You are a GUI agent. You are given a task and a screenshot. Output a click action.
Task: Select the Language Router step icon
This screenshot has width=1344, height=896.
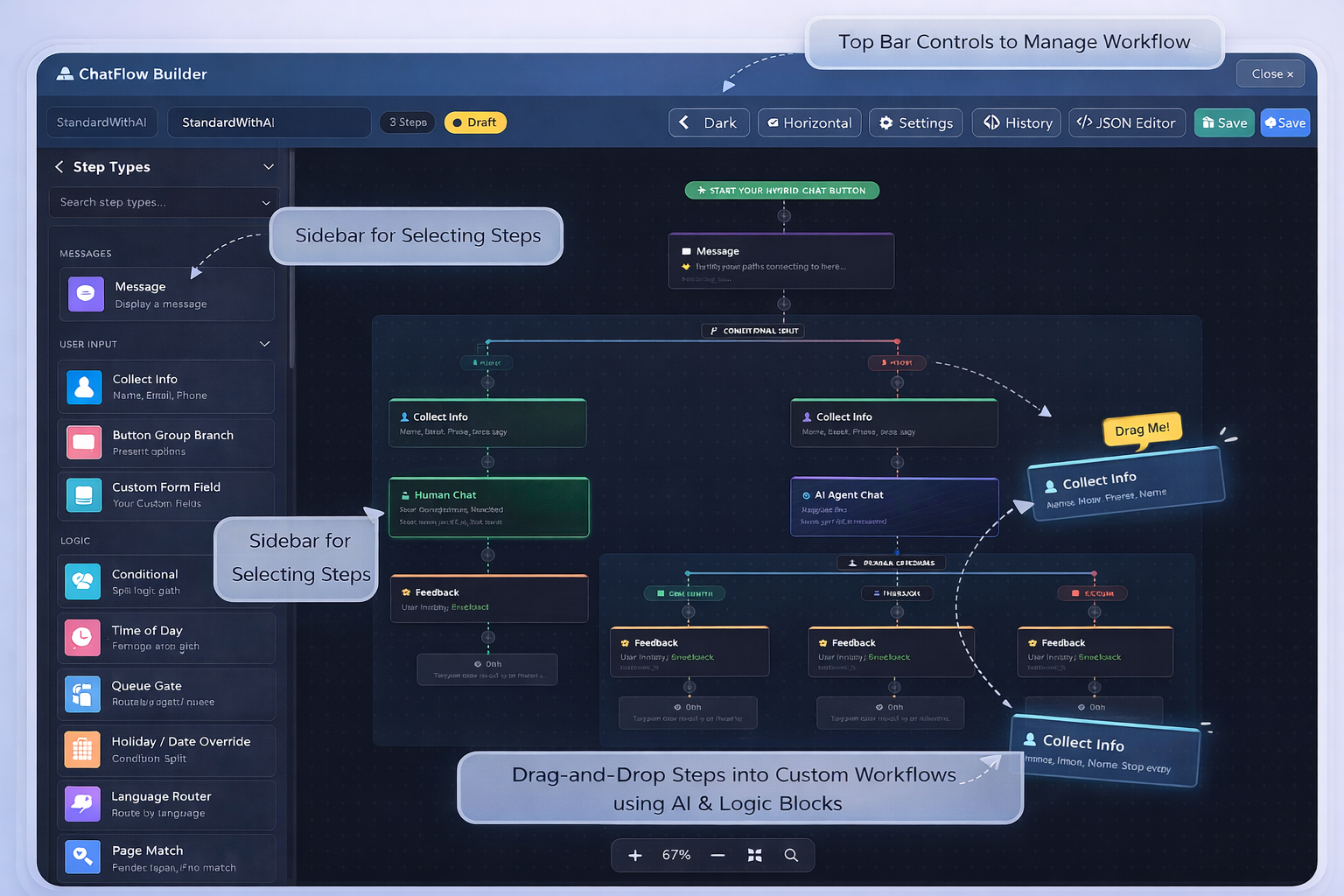coord(81,804)
